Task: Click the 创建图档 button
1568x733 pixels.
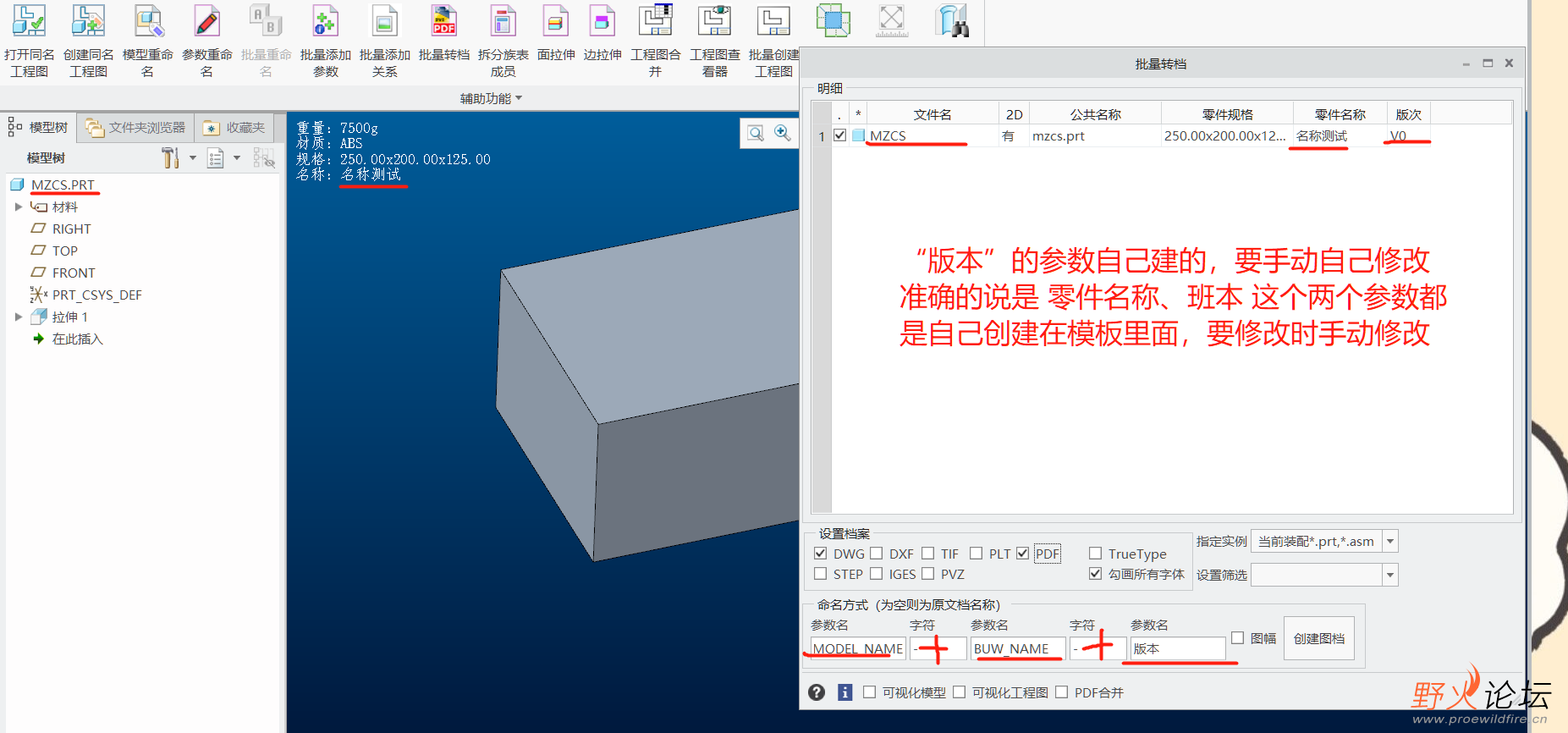Action: pyautogui.click(x=1319, y=638)
